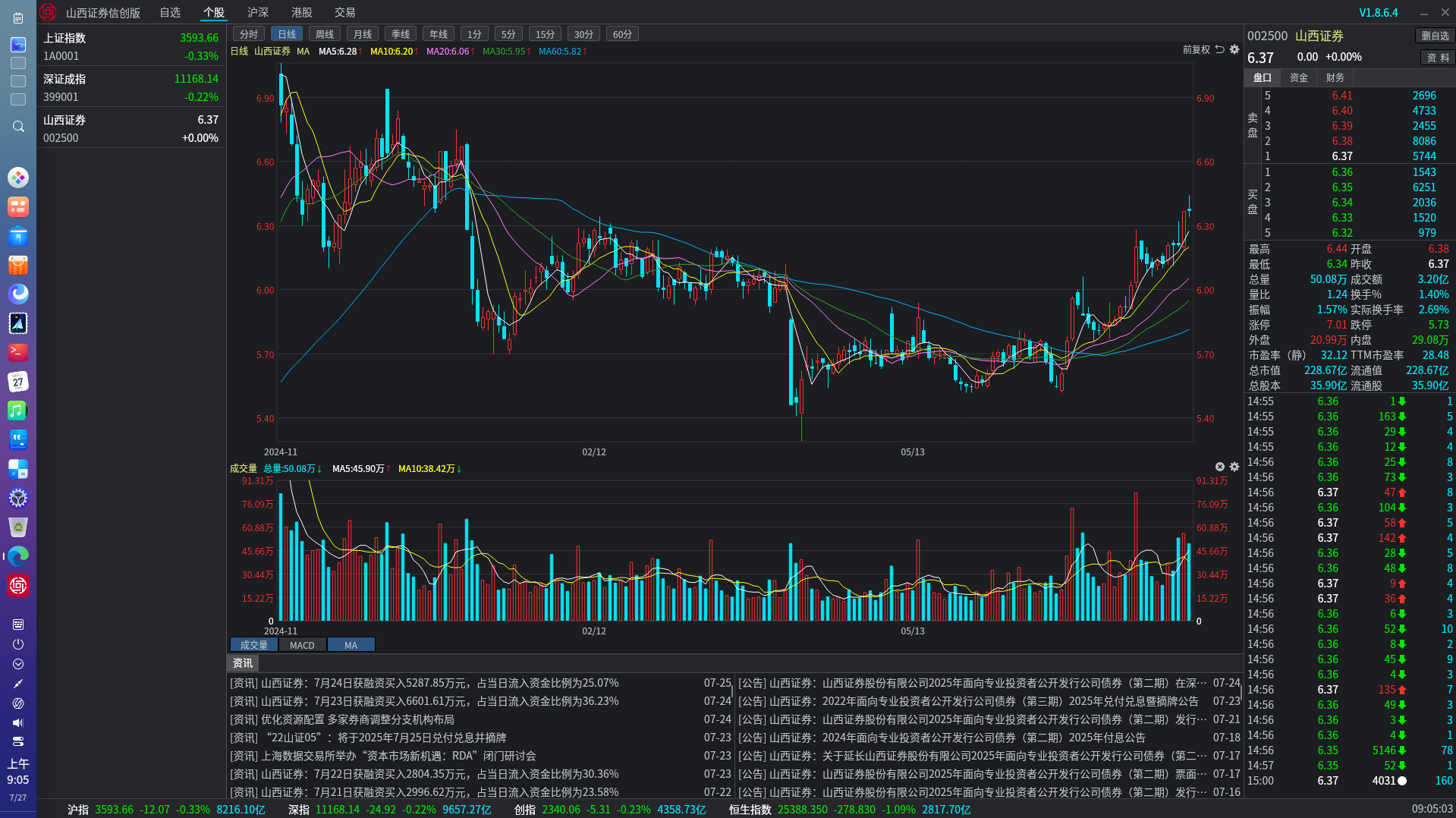Click 删自选 button
The image size is (1456, 818).
tap(1436, 36)
